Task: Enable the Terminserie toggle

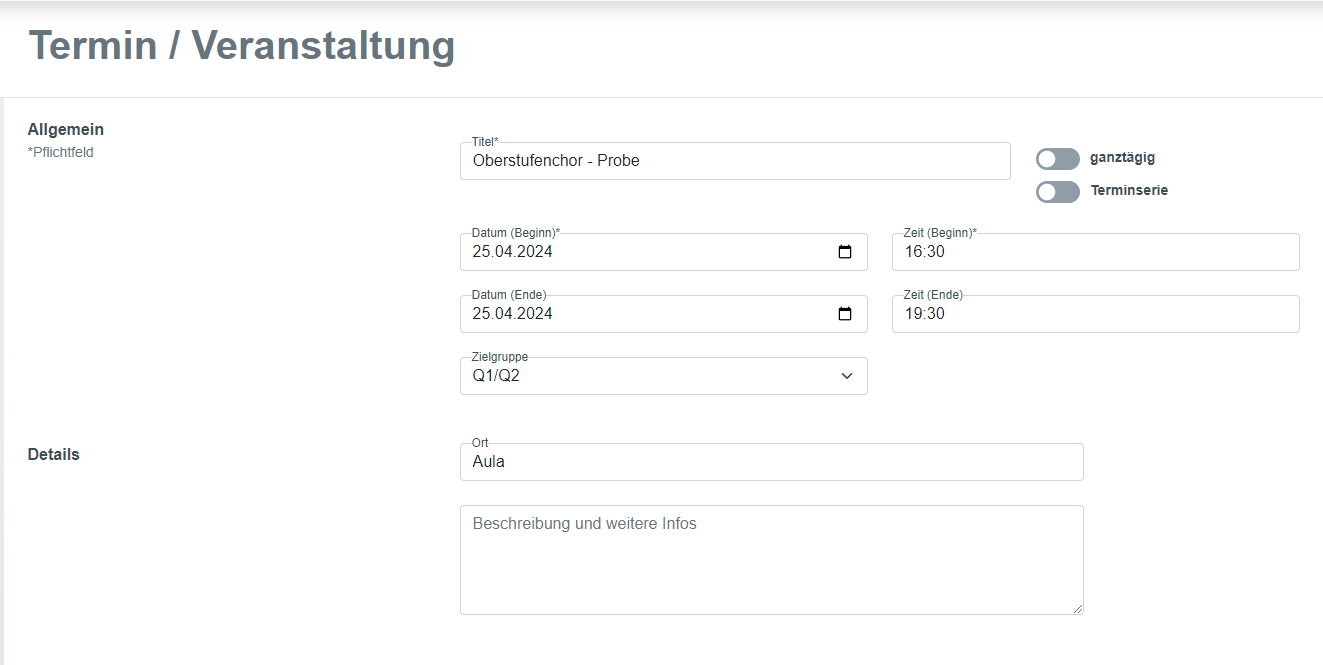Action: point(1057,191)
